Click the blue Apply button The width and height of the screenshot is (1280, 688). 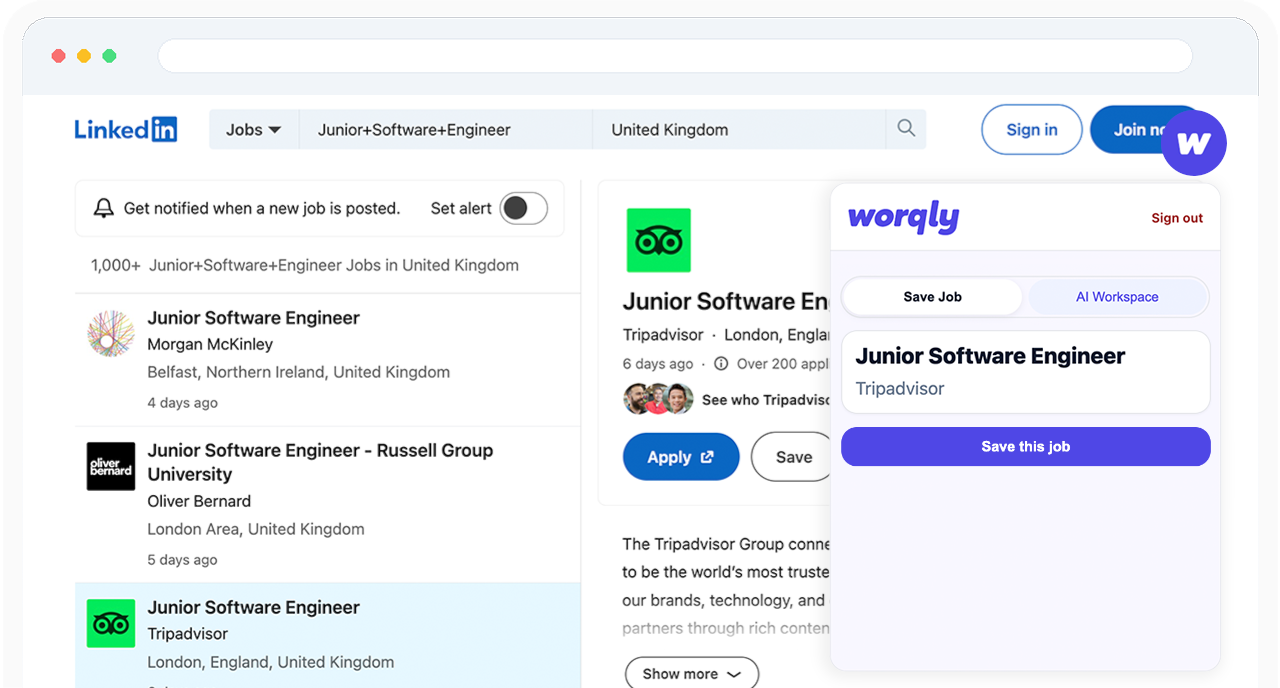(x=681, y=457)
